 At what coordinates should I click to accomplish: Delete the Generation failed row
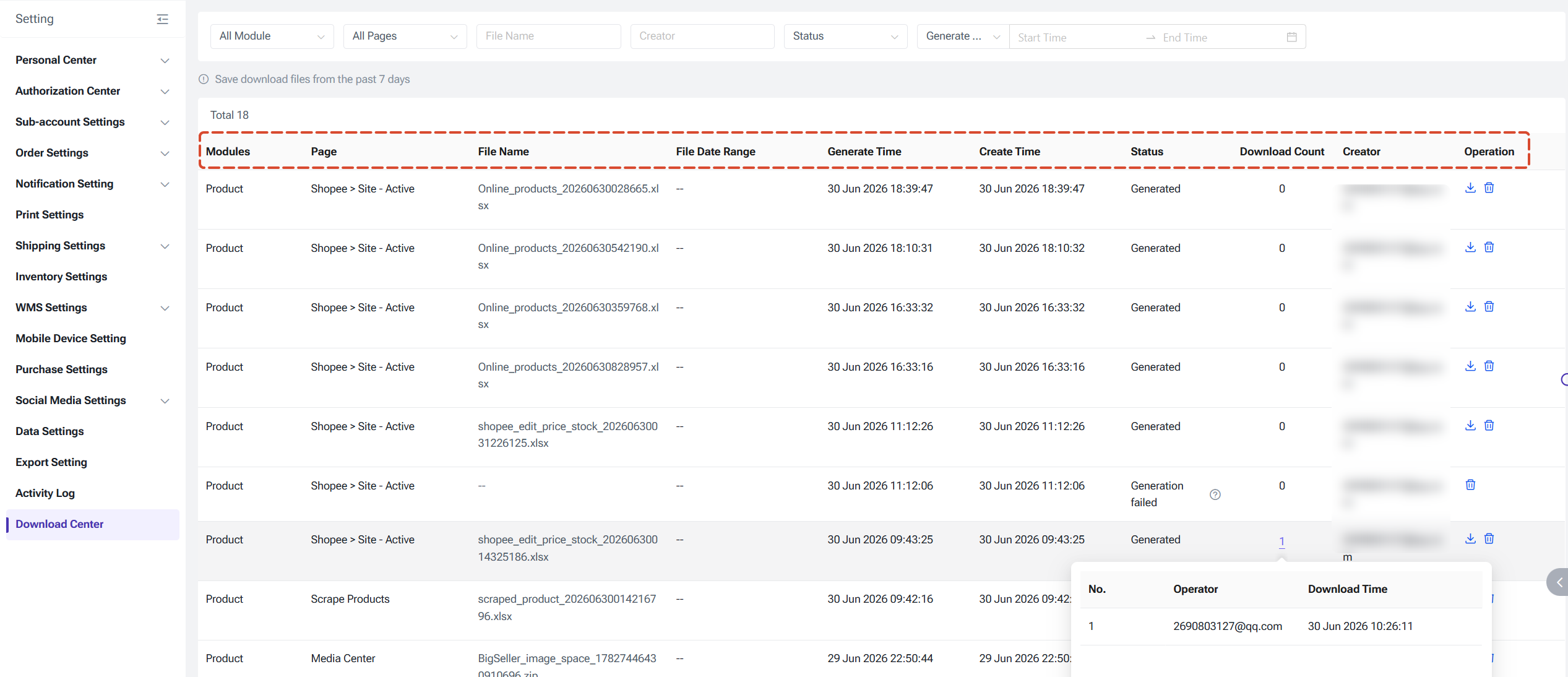(1470, 485)
